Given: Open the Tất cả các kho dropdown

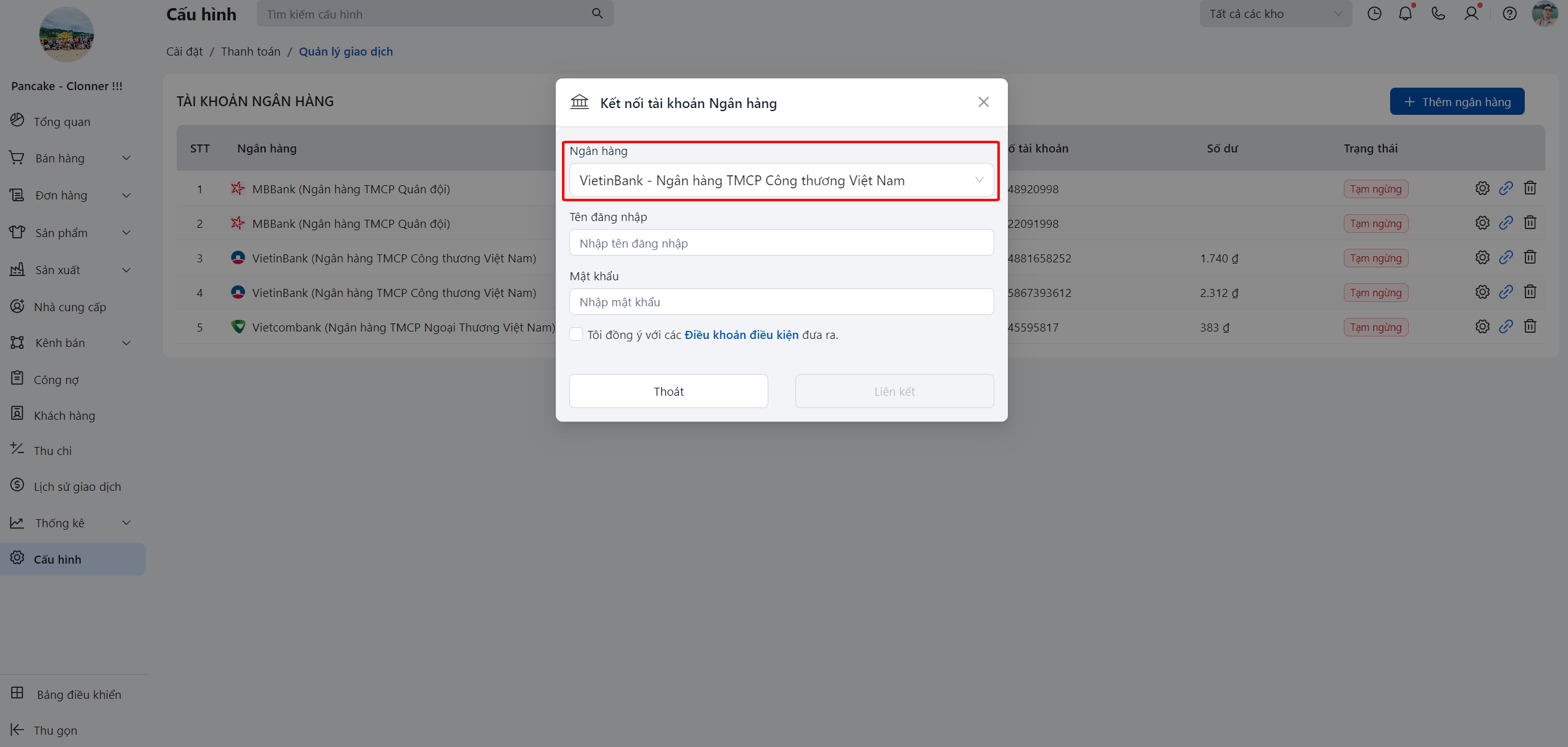Looking at the screenshot, I should (x=1275, y=14).
